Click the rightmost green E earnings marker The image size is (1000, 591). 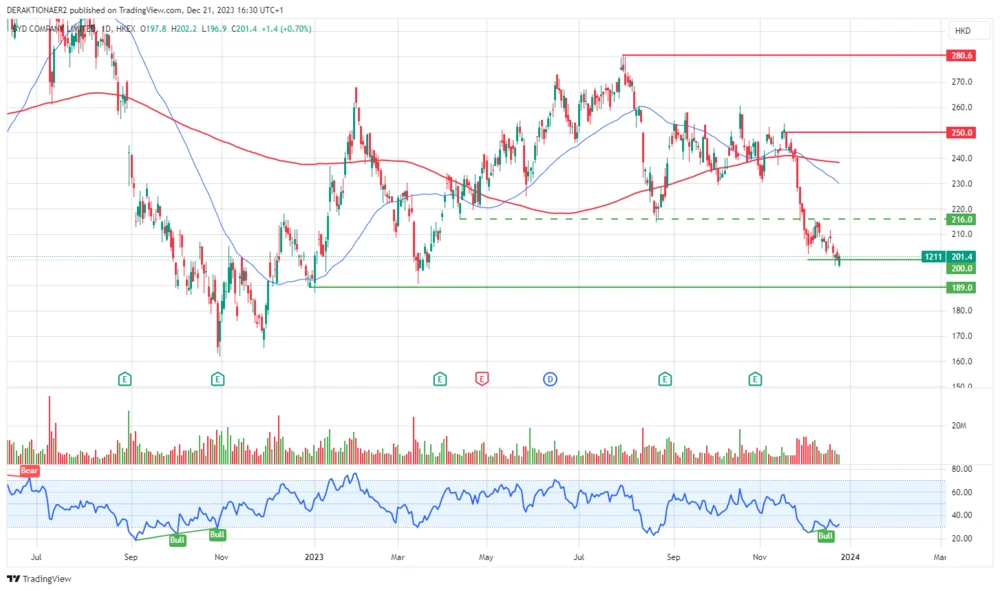(x=756, y=378)
